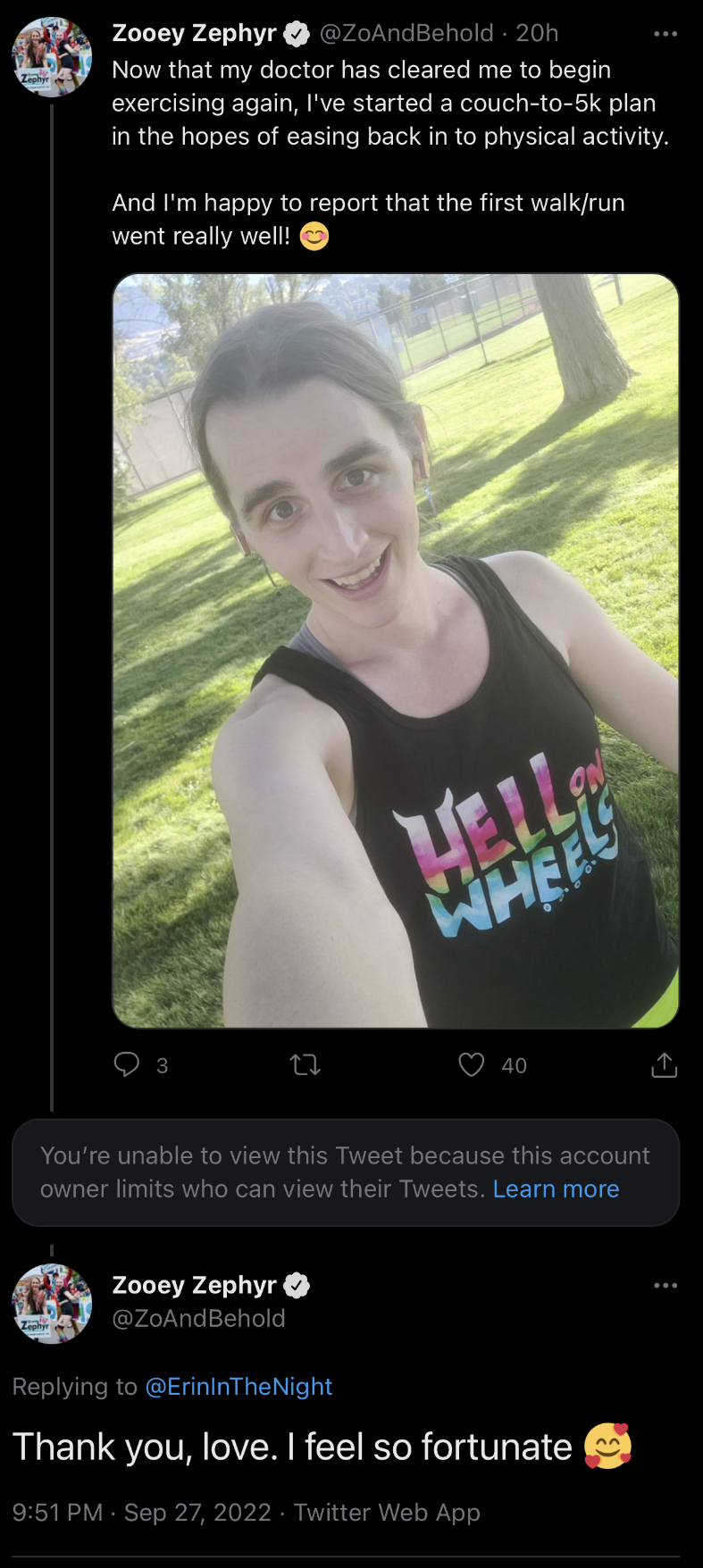Tap the retweet icon under the photo
The height and width of the screenshot is (1568, 703).
(305, 1064)
